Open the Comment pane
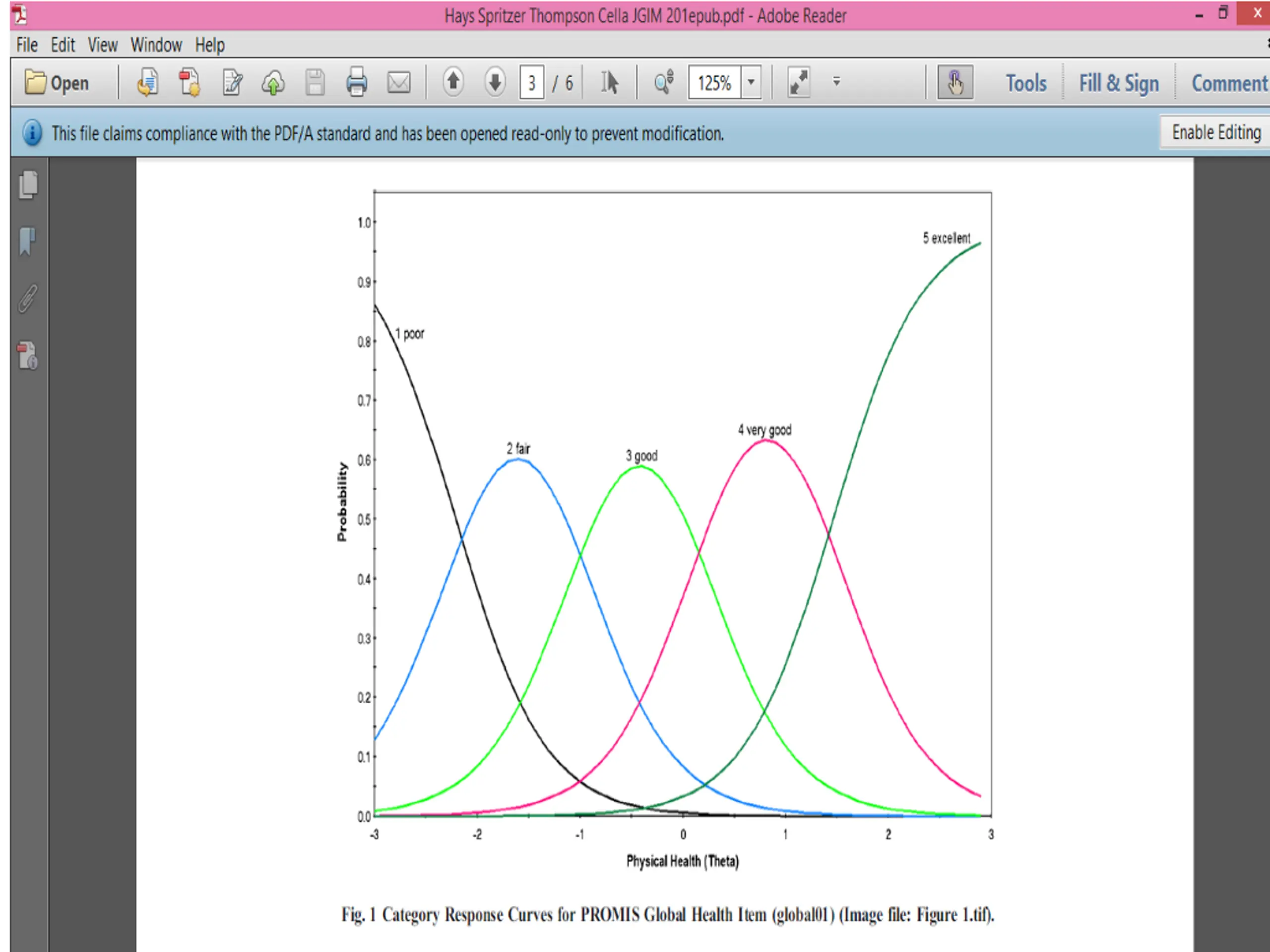The height and width of the screenshot is (952, 1270). pyautogui.click(x=1229, y=83)
